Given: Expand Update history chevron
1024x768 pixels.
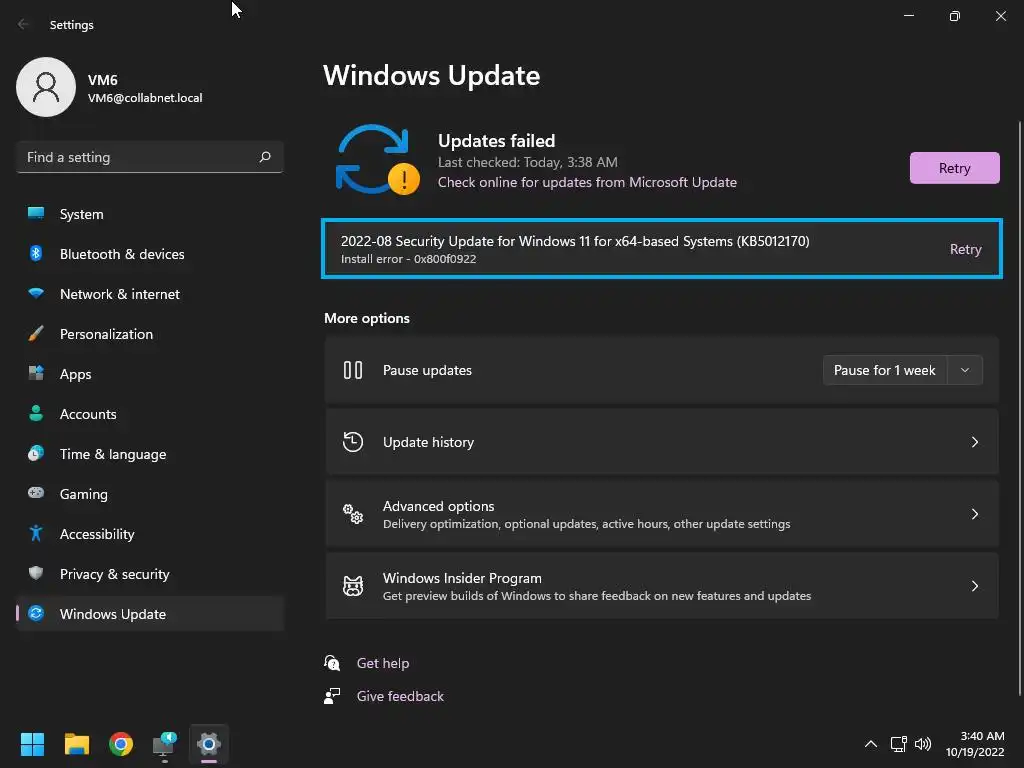Looking at the screenshot, I should tap(974, 442).
